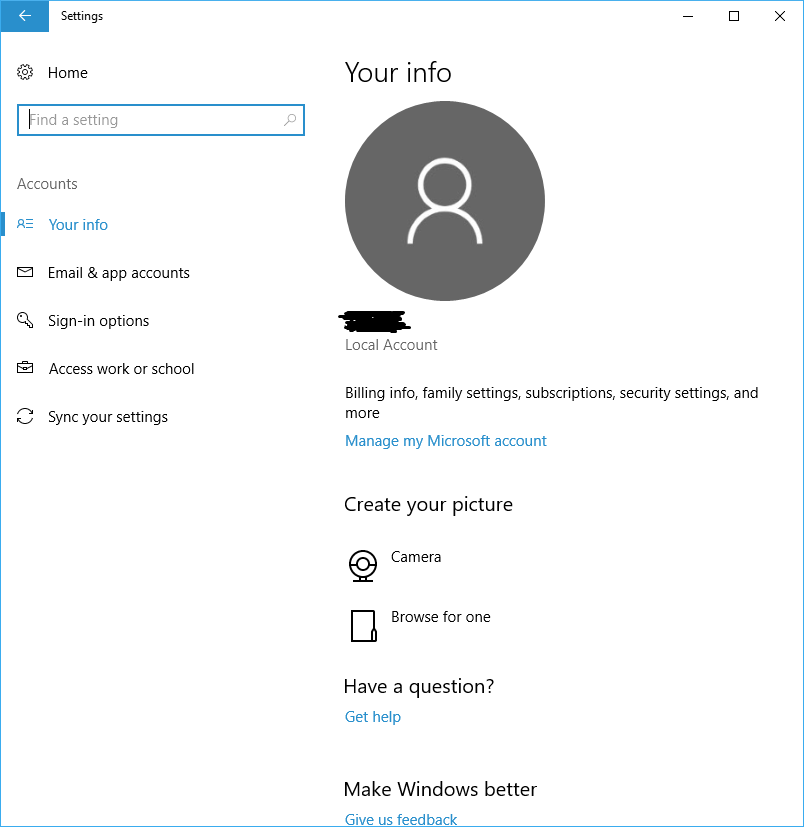Screen dimensions: 804x827
Task: Open Access work or school
Action: [x=121, y=369]
